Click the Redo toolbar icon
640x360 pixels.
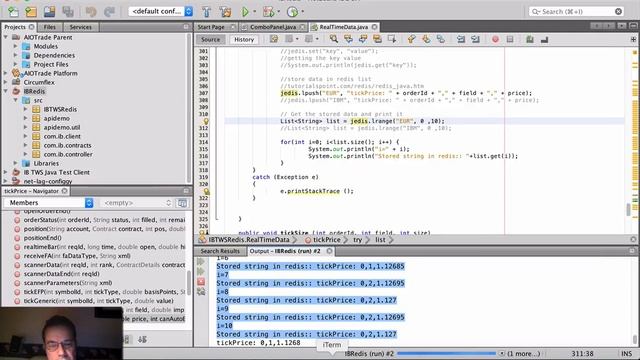click(109, 11)
